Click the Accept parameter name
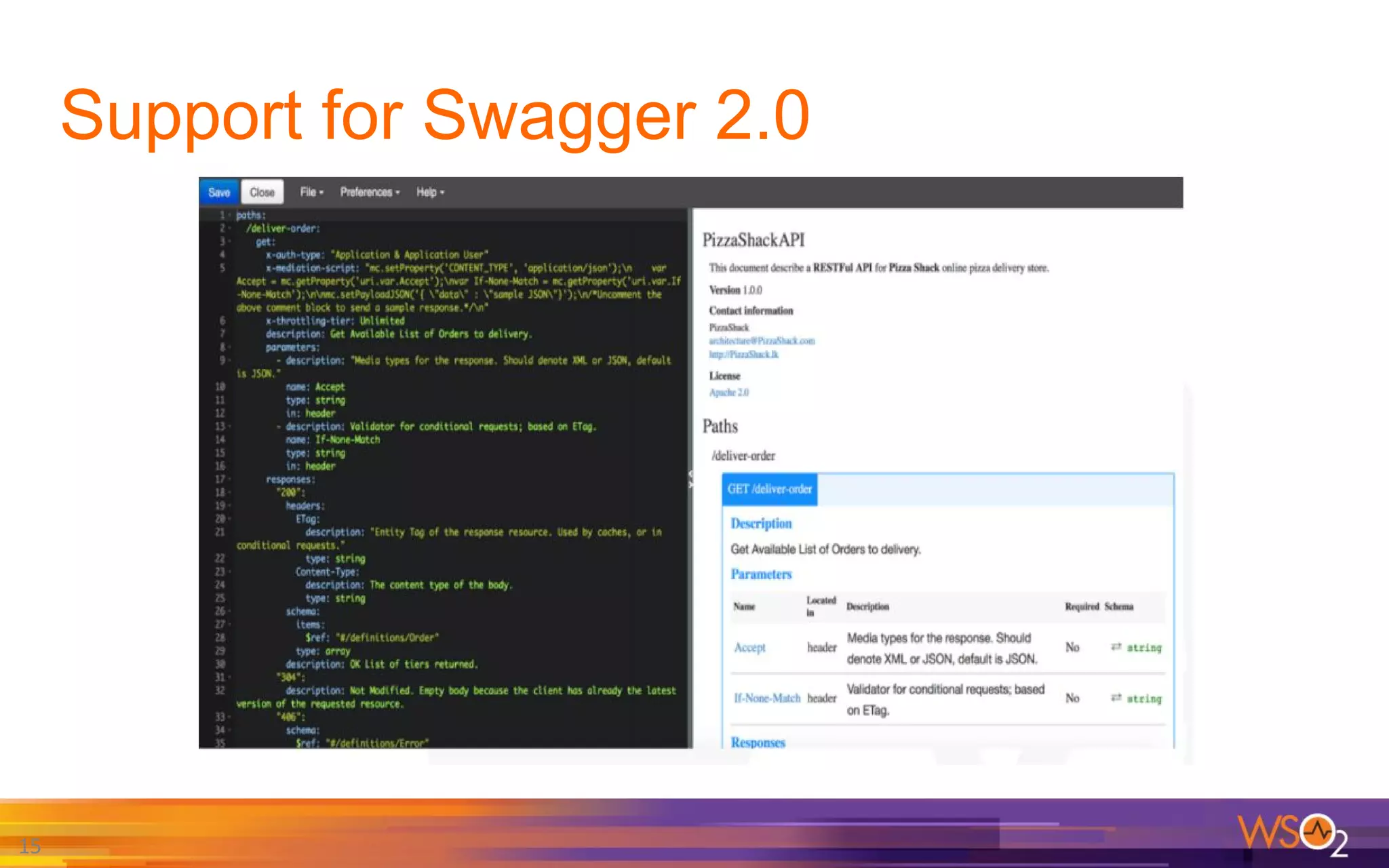The image size is (1389, 868). click(x=749, y=648)
